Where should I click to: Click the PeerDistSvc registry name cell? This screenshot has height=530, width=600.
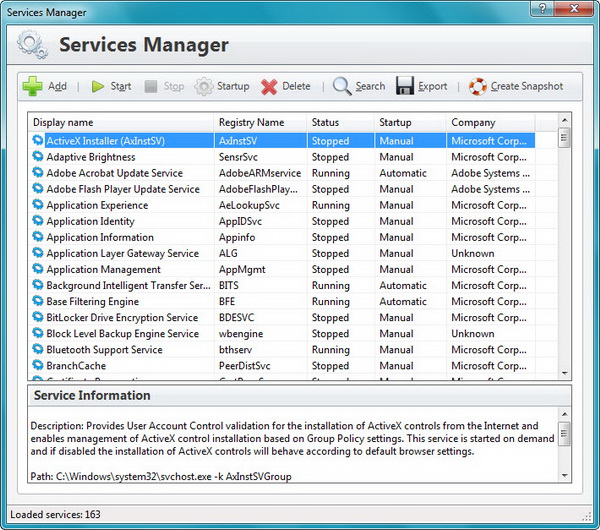tap(245, 366)
